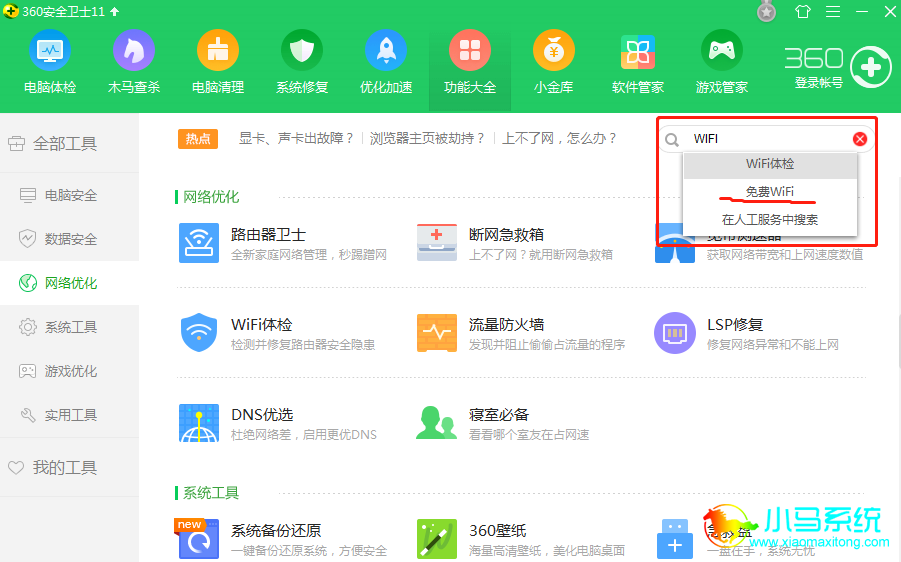Click 浏览器主页被劫持？ hot link

click(x=428, y=138)
